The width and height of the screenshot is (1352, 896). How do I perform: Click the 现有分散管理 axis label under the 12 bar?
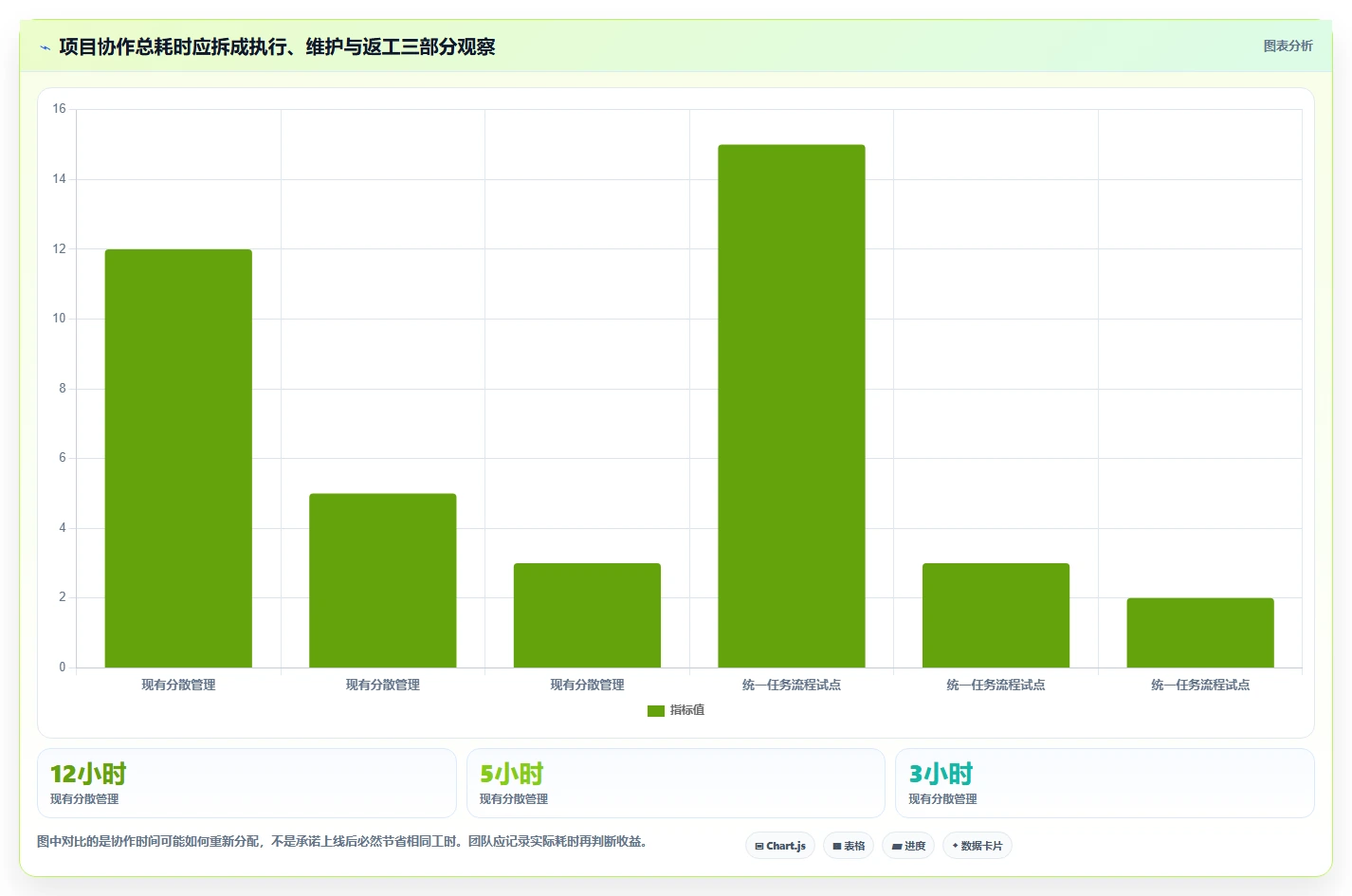point(178,685)
